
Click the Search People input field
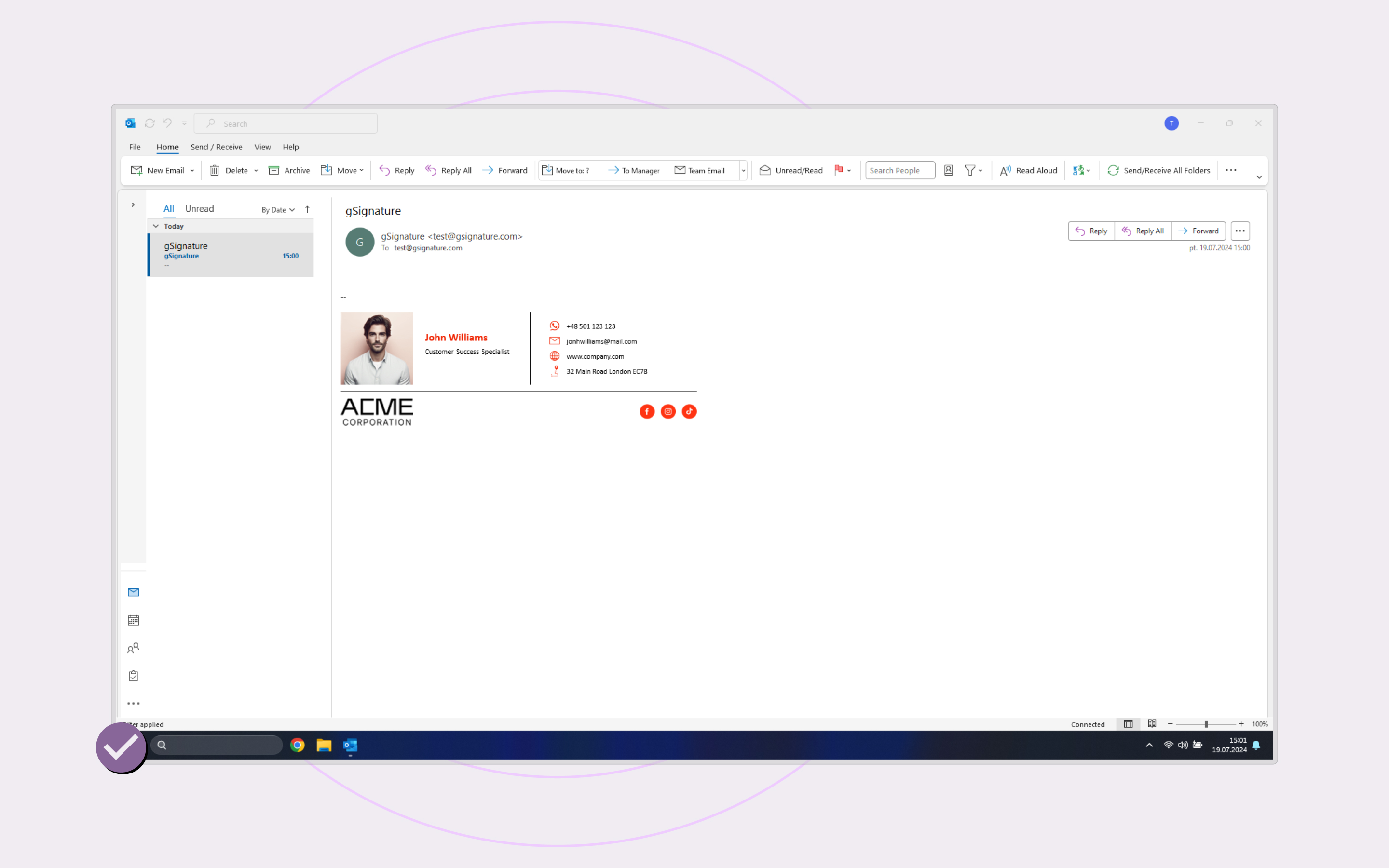click(899, 171)
